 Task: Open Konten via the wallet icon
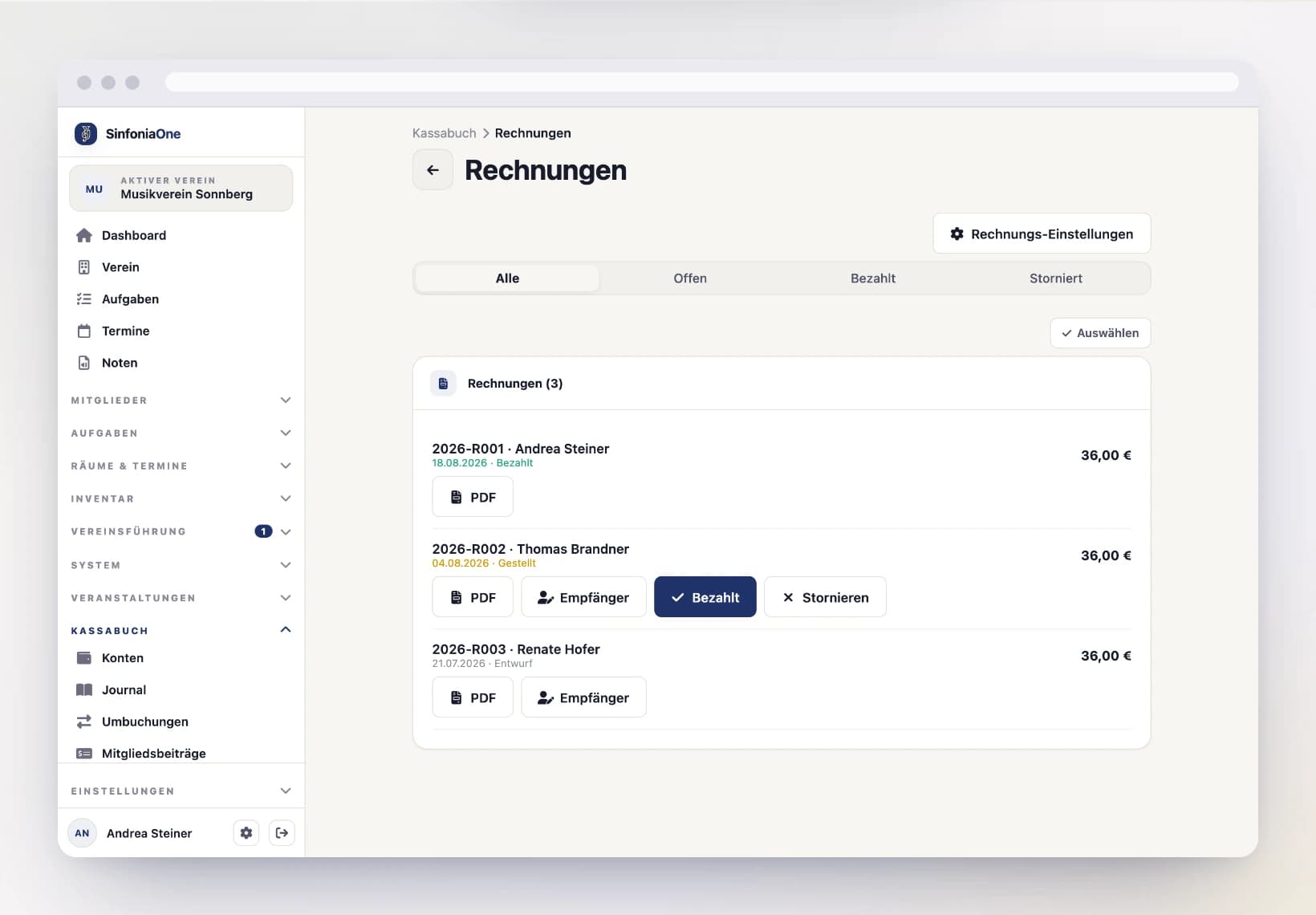84,658
